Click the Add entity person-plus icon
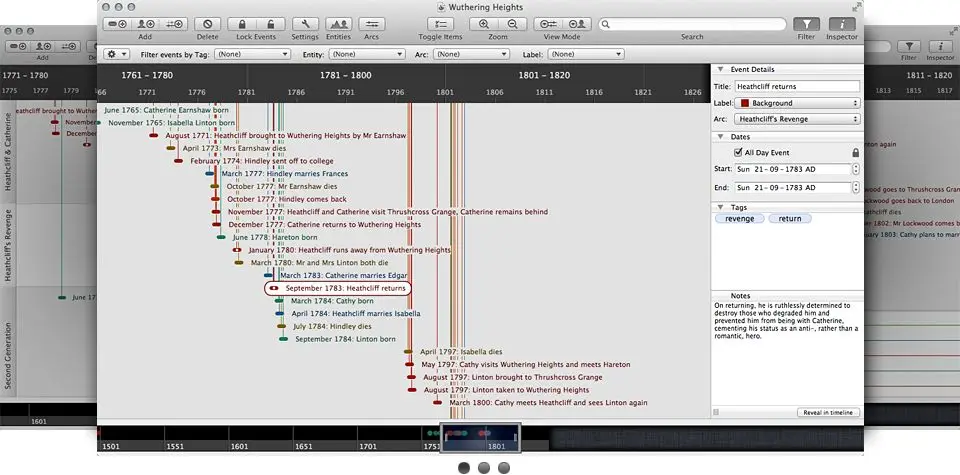The width and height of the screenshot is (960, 475). click(145, 24)
